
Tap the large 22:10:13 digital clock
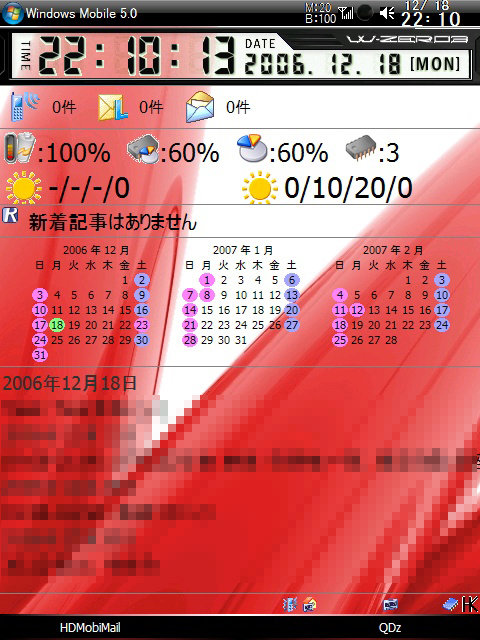pyautogui.click(x=137, y=56)
